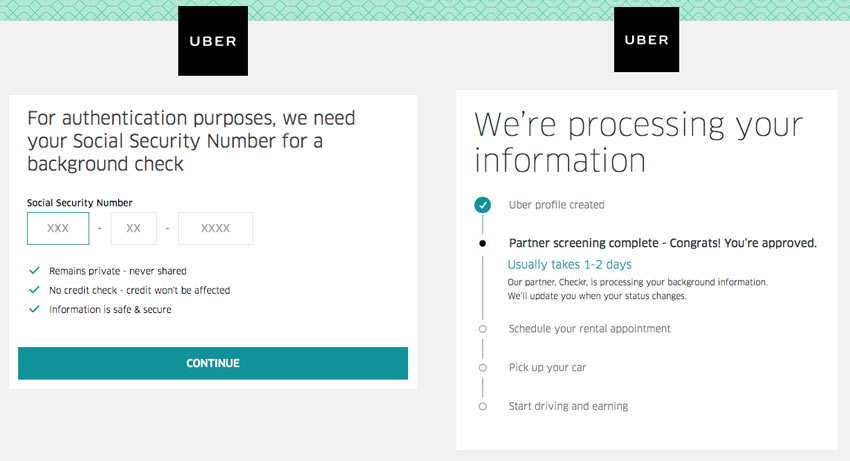Screen dimensions: 850x461
Task: Click checkmark next to "No credit check"
Action: [x=35, y=290]
